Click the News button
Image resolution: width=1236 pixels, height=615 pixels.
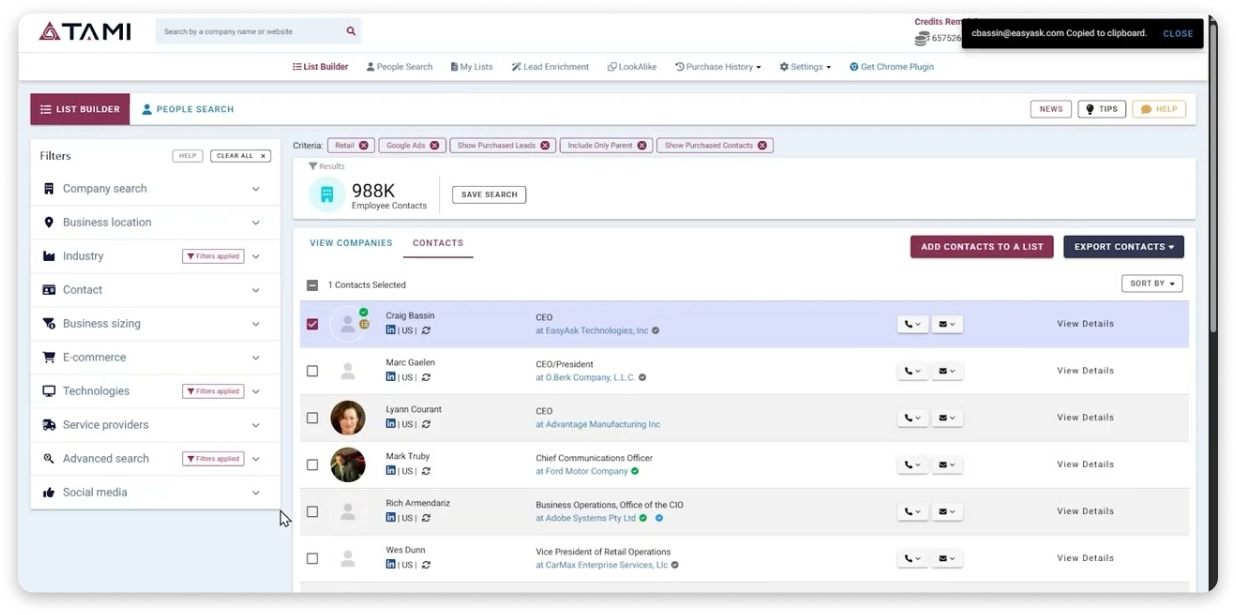tap(1051, 109)
